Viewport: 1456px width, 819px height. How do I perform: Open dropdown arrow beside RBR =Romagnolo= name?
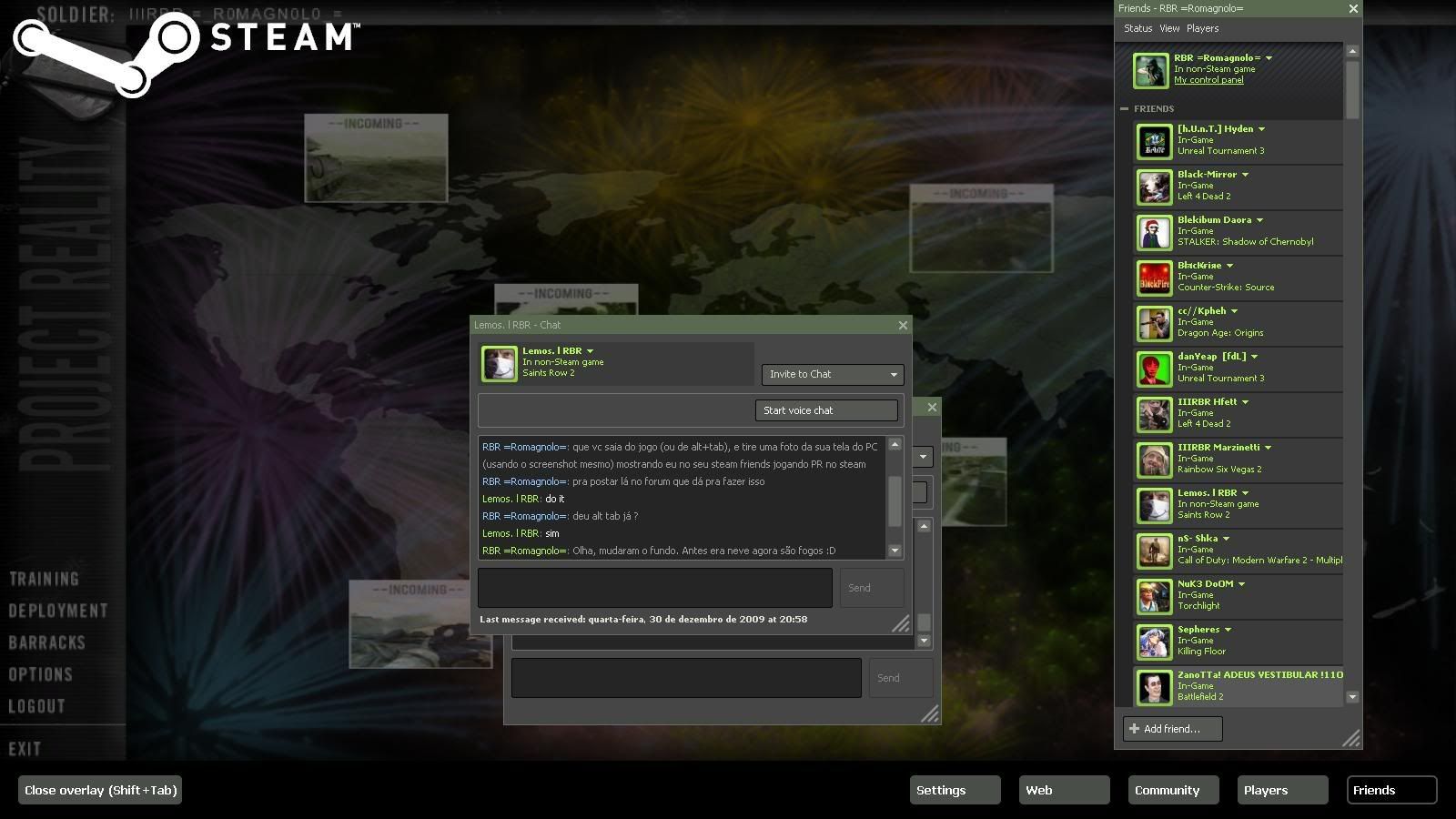pos(1269,58)
